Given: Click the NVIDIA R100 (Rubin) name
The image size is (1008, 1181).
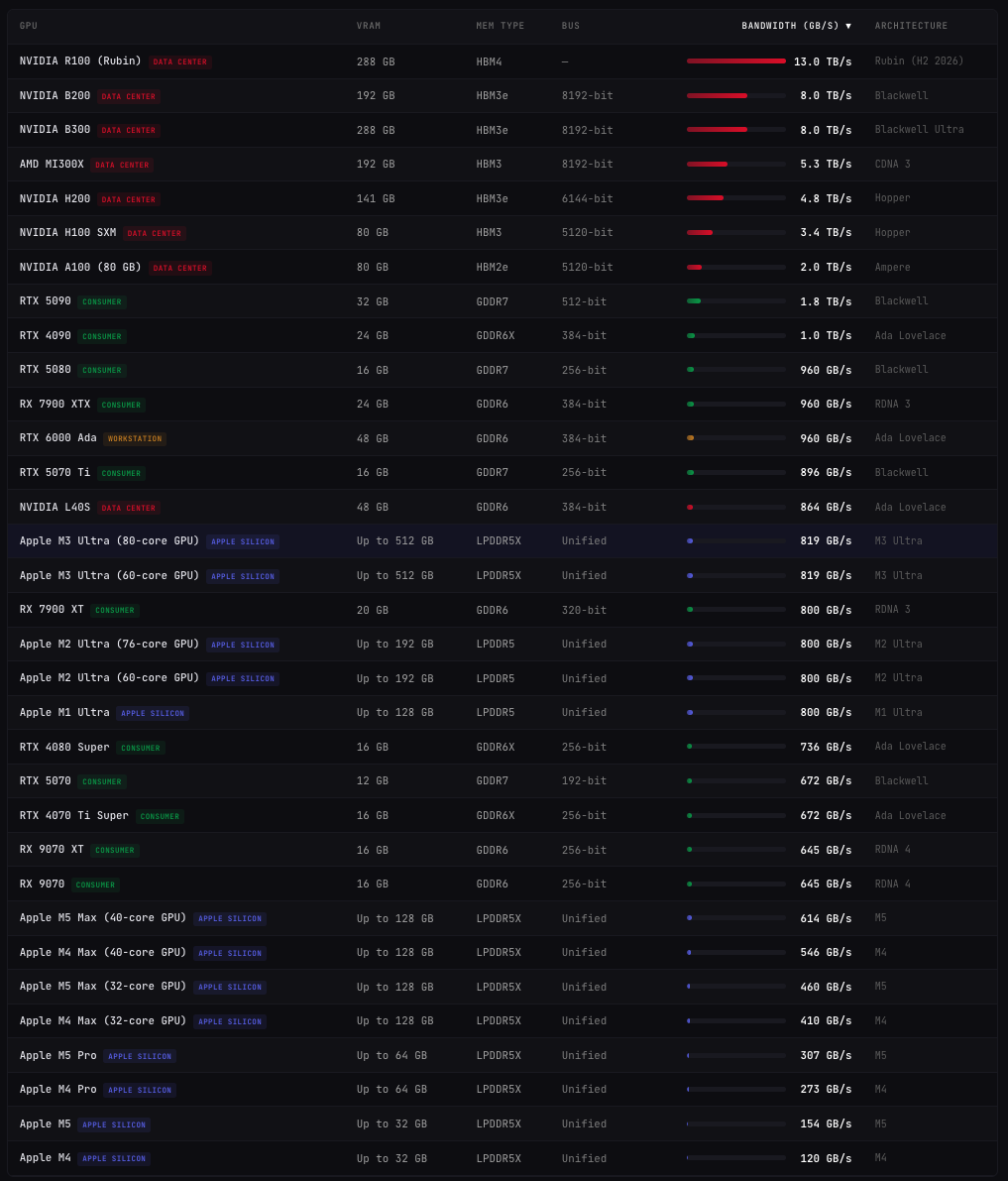Looking at the screenshot, I should pyautogui.click(x=80, y=61).
